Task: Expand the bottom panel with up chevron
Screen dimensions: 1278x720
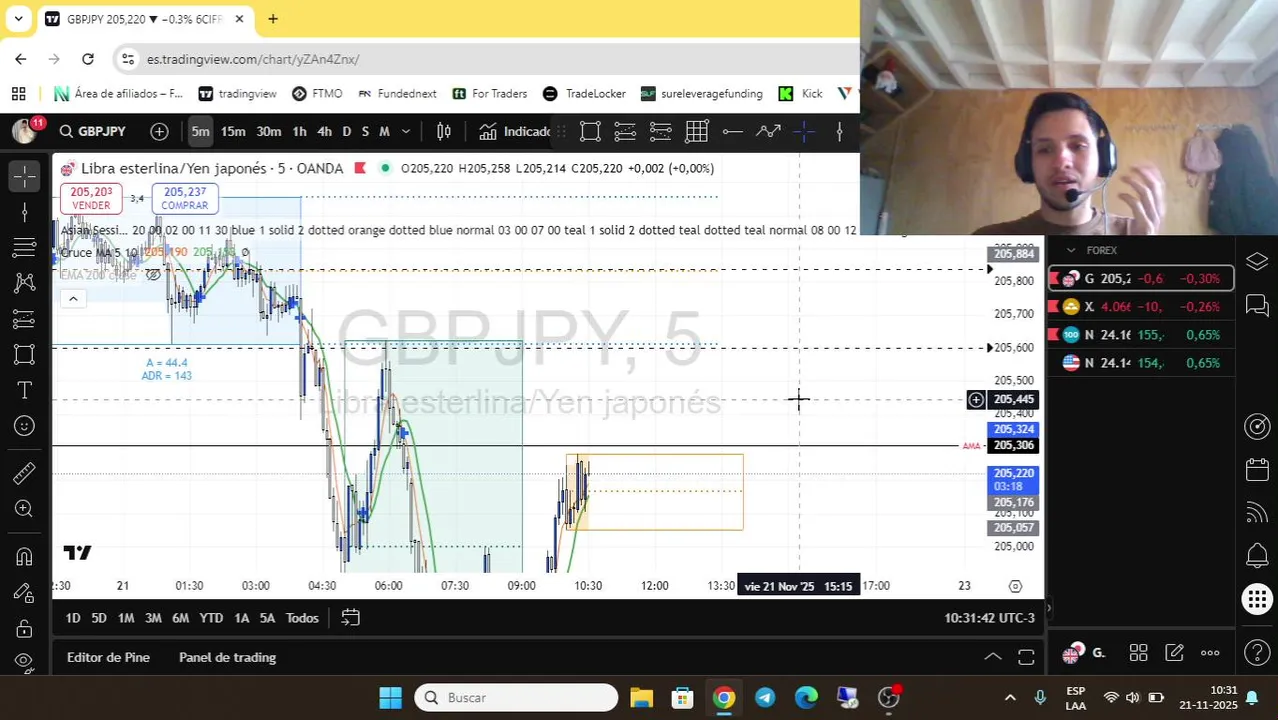Action: pyautogui.click(x=993, y=657)
